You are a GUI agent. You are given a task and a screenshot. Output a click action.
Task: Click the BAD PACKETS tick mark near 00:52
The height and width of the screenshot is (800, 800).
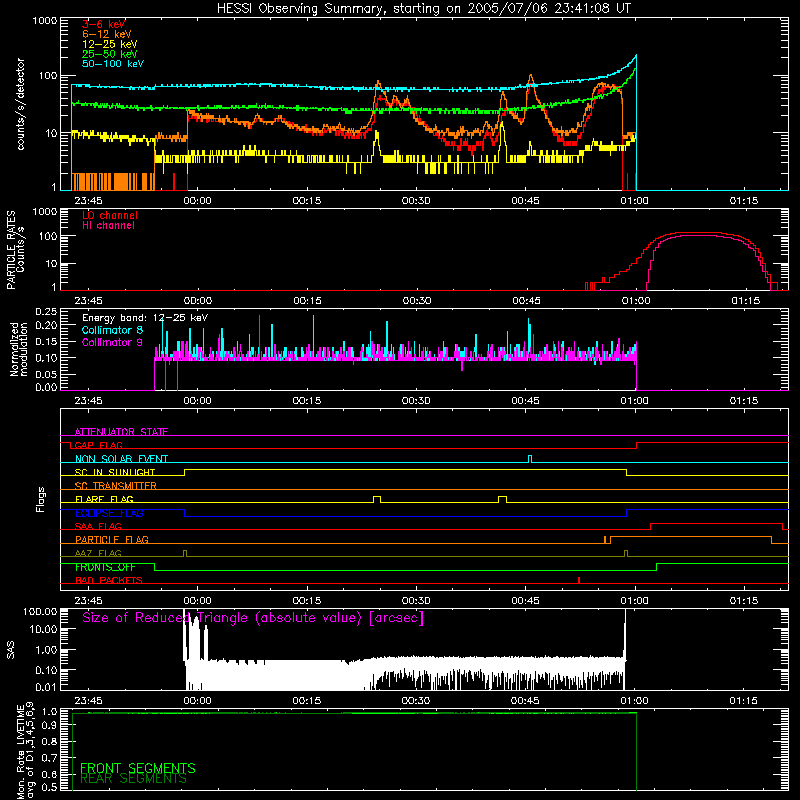pyautogui.click(x=579, y=580)
